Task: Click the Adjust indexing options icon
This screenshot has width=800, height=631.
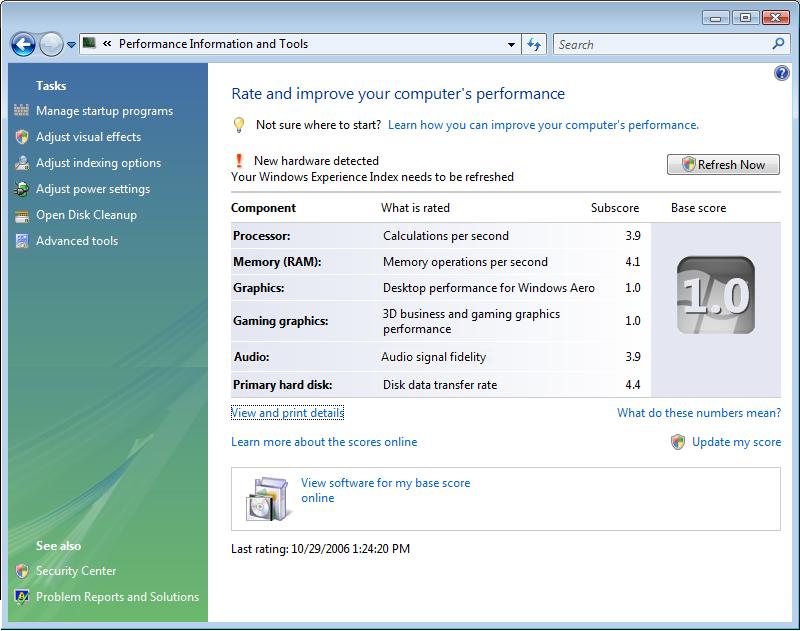Action: [x=22, y=163]
